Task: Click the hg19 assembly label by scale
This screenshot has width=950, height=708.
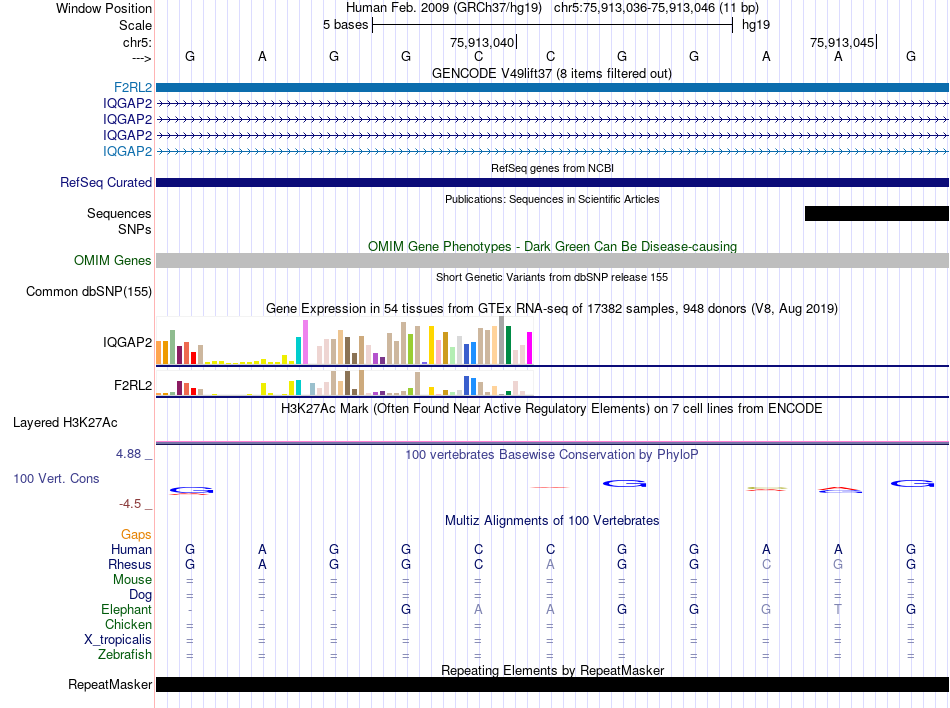Action: click(756, 25)
